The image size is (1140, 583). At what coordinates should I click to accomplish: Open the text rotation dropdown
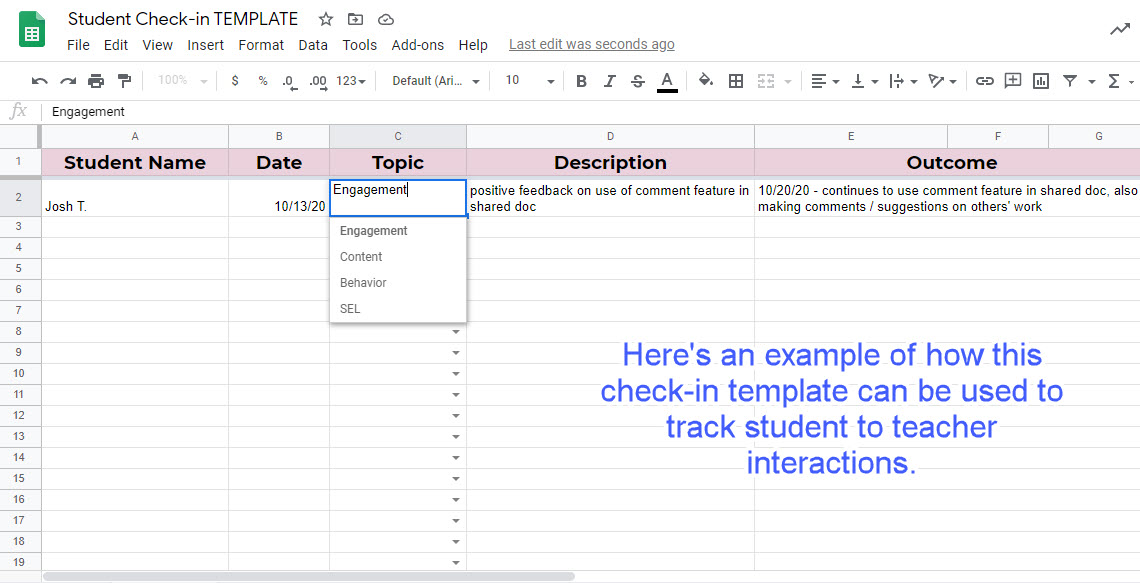point(942,81)
